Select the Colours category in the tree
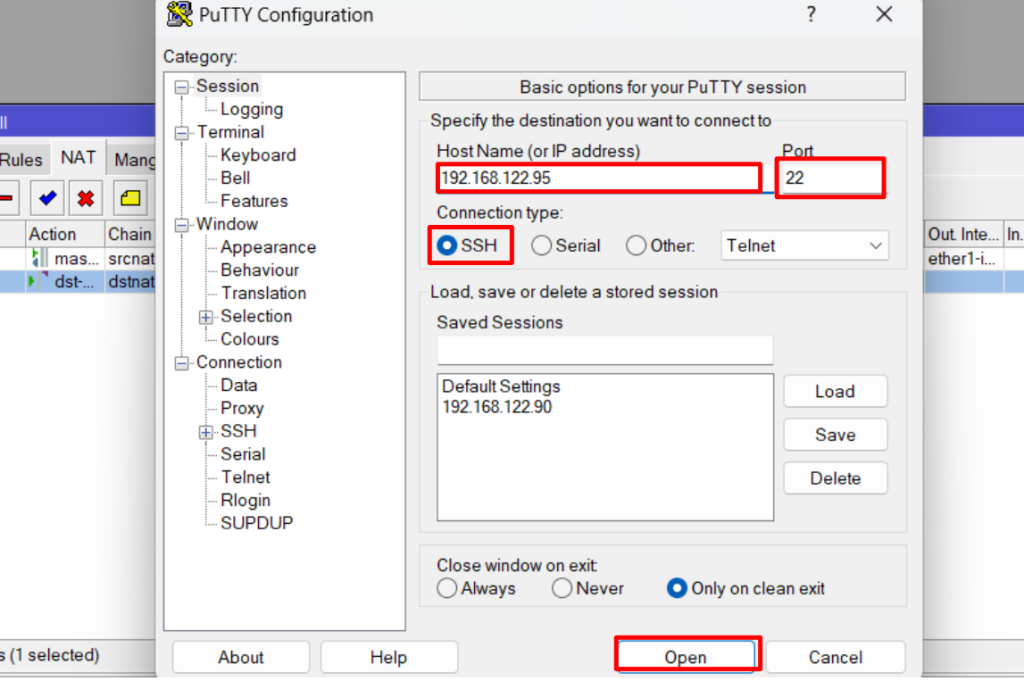Image resolution: width=1024 pixels, height=681 pixels. click(249, 339)
